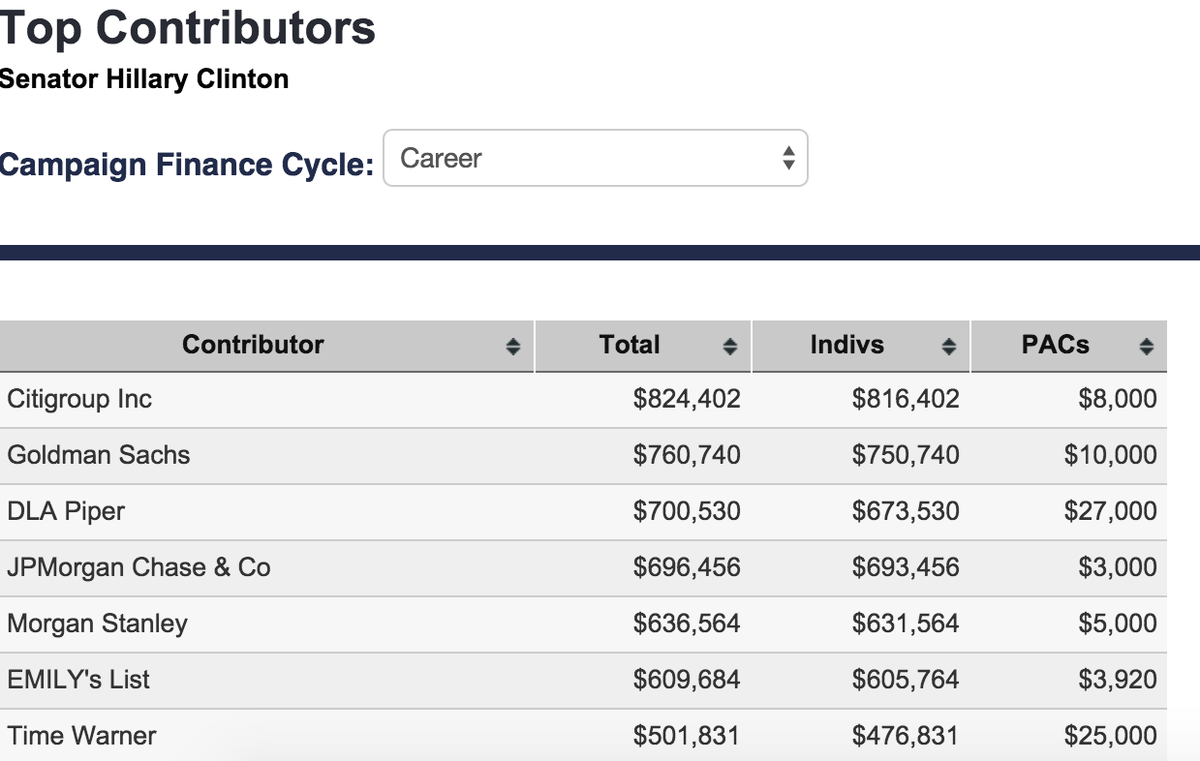Click the $673,530 Indivs value
The height and width of the screenshot is (761, 1200).
905,511
